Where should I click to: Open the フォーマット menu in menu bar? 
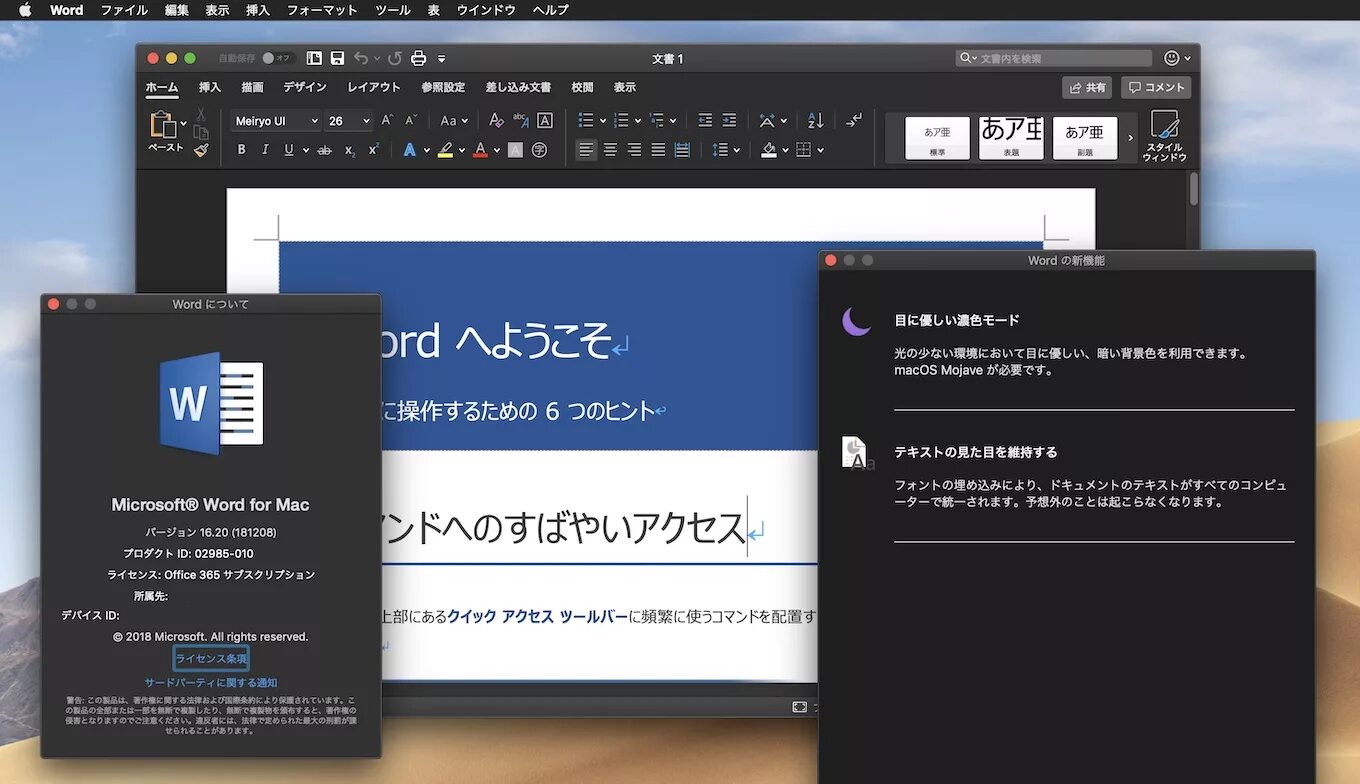322,10
